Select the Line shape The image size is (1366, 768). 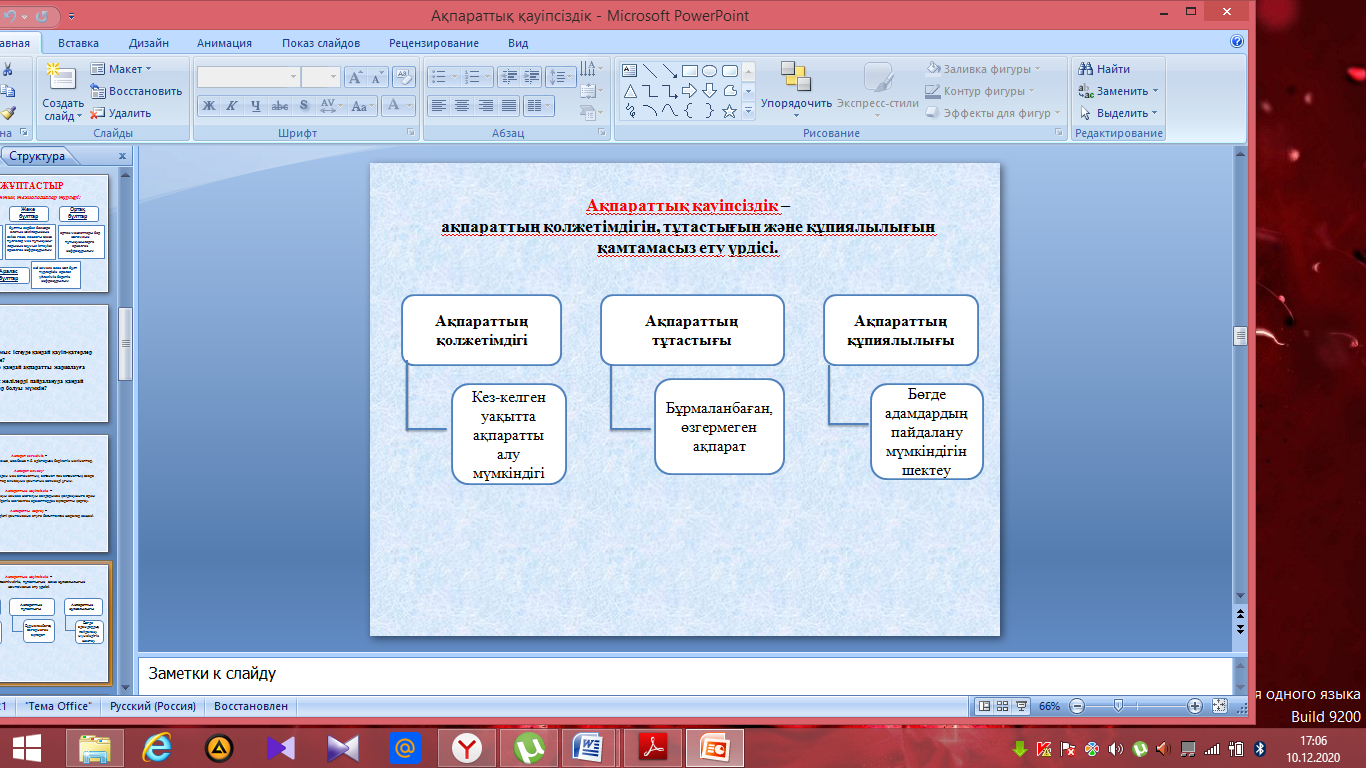650,71
